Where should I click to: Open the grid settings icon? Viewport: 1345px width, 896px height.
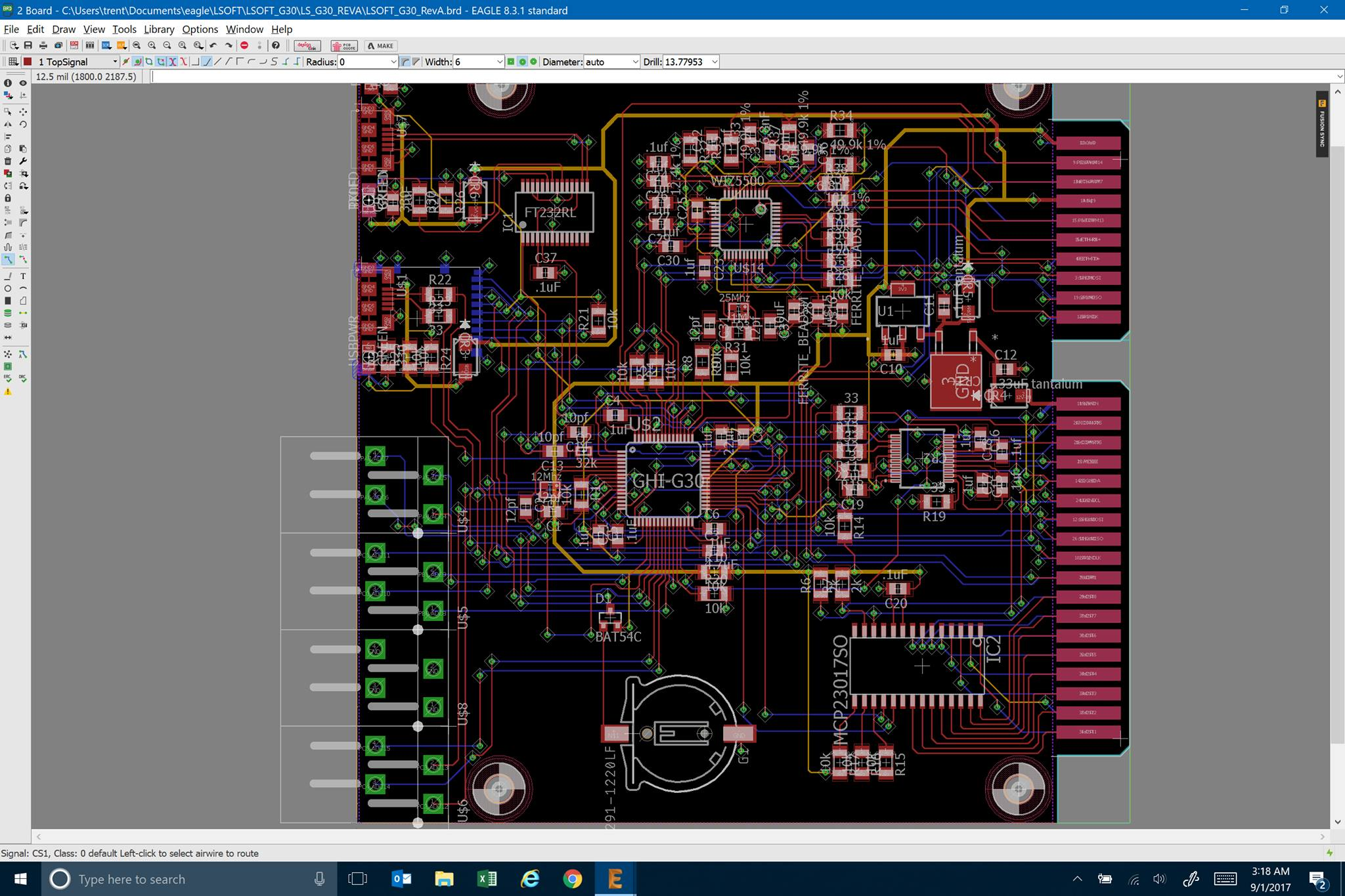(13, 62)
